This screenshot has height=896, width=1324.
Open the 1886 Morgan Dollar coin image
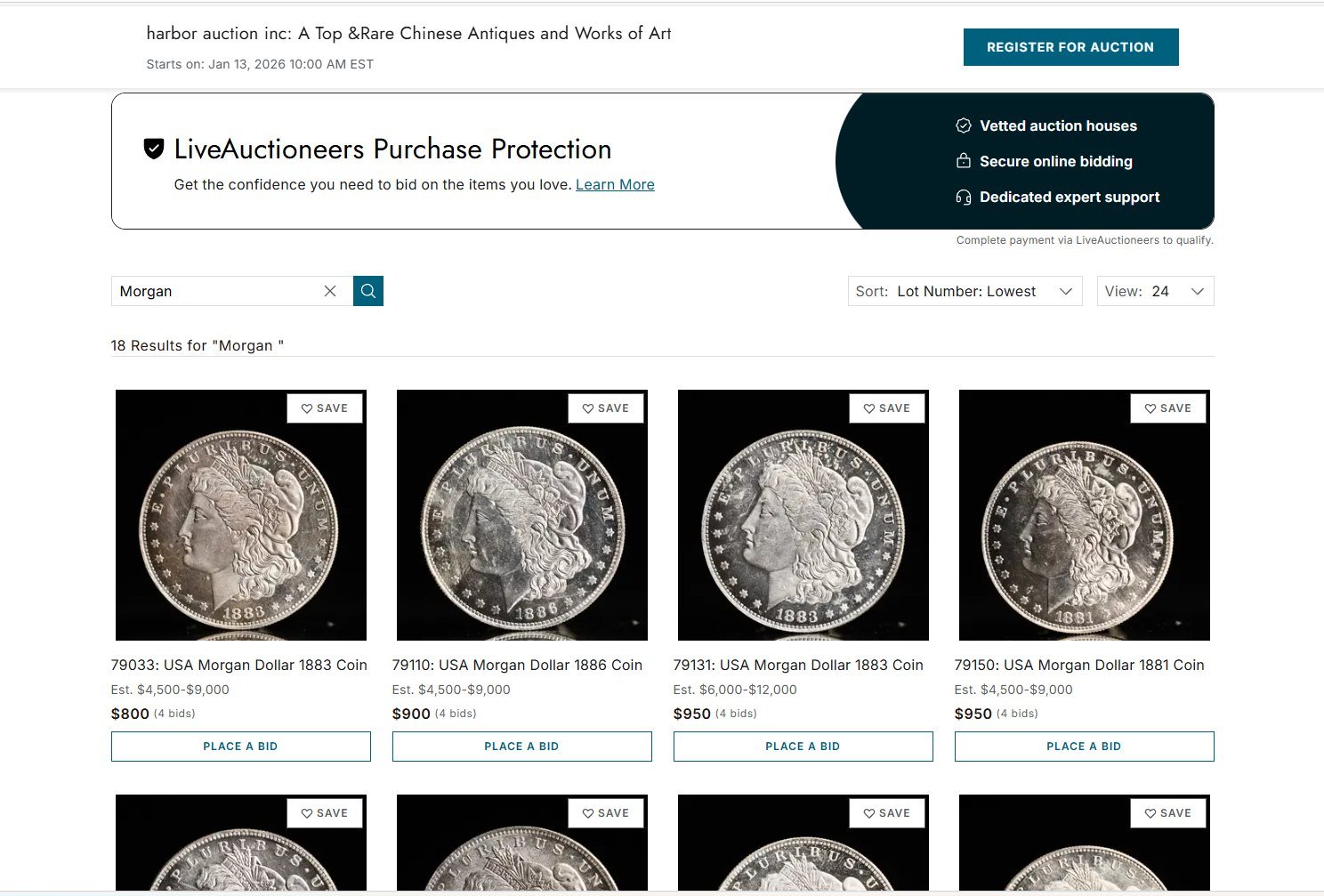521,525
